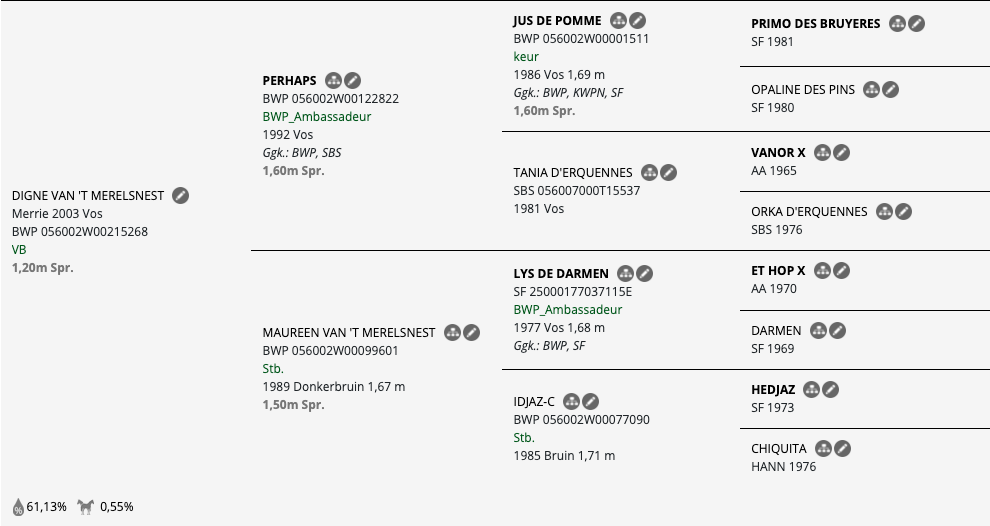Open pedigree tree icon next to PERHAPS
Viewport: 990px width, 526px height.
point(333,81)
